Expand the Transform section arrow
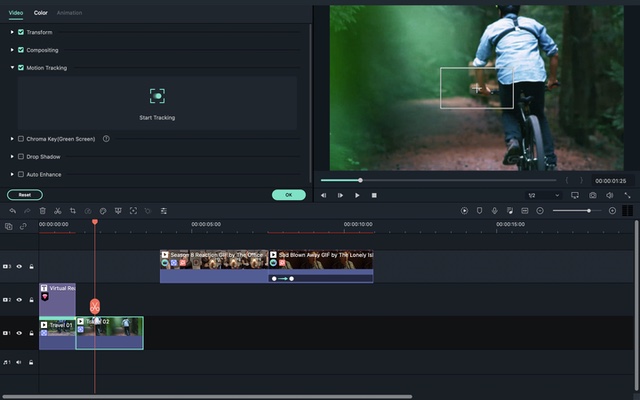This screenshot has width=640, height=400. tap(12, 32)
